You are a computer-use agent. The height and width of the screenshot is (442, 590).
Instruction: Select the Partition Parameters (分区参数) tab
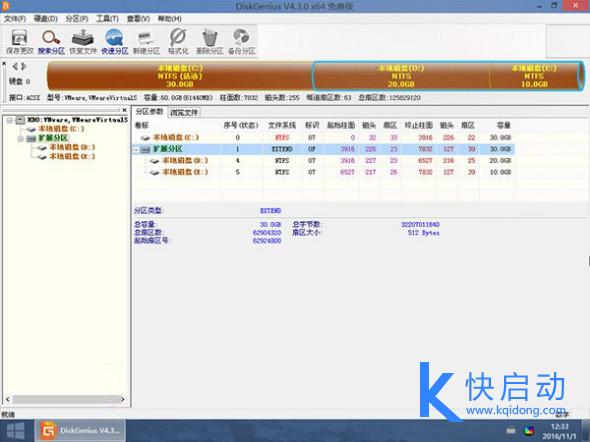(x=149, y=112)
